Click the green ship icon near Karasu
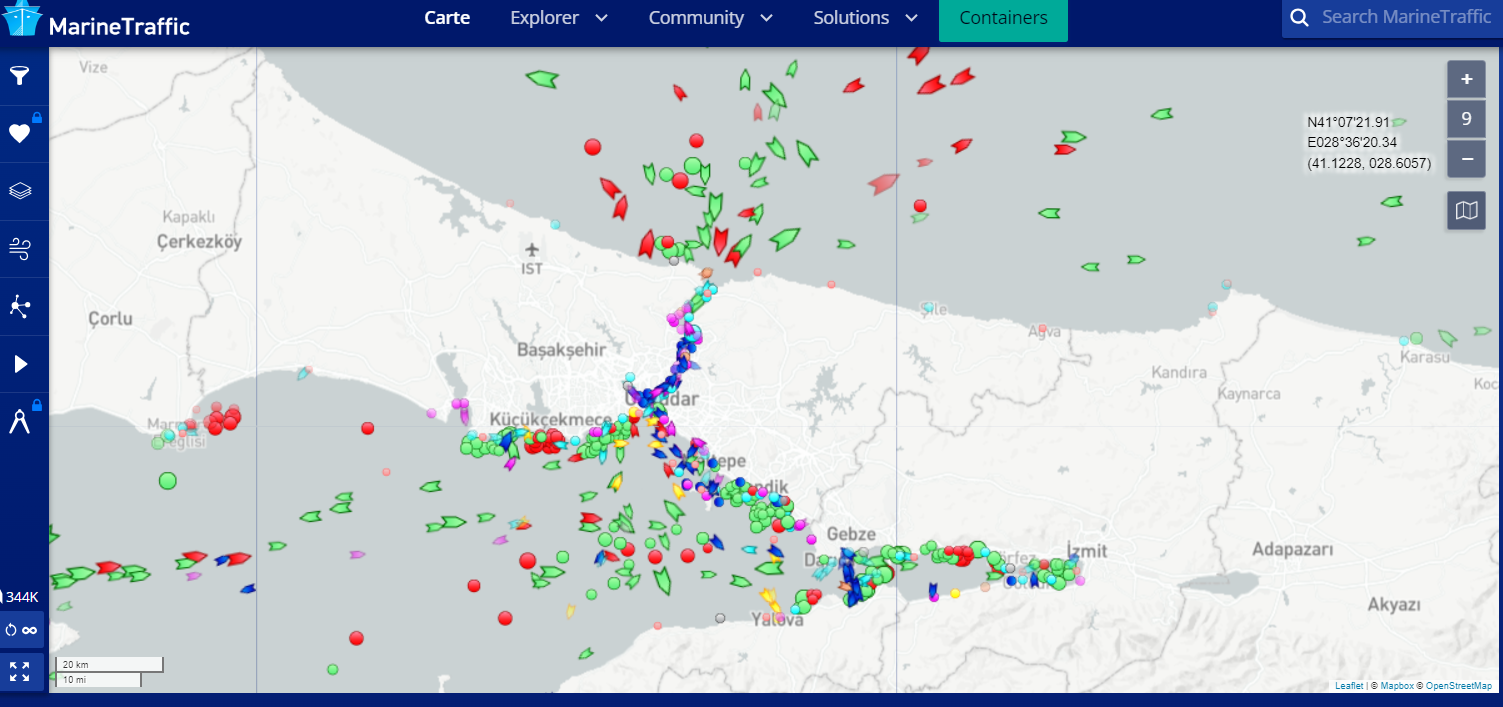This screenshot has width=1503, height=707. [x=1447, y=338]
